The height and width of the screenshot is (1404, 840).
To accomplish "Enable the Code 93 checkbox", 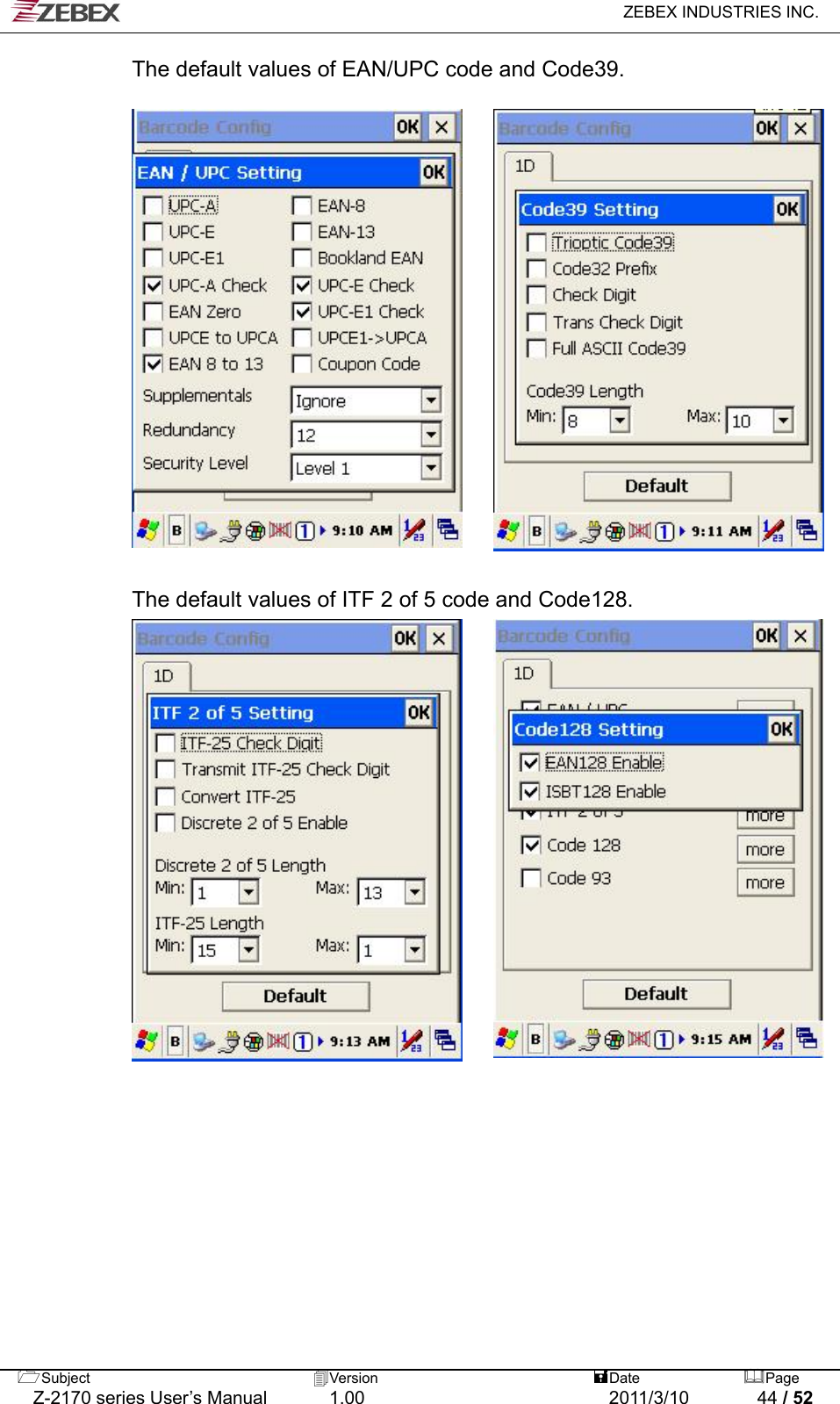I will tap(531, 878).
